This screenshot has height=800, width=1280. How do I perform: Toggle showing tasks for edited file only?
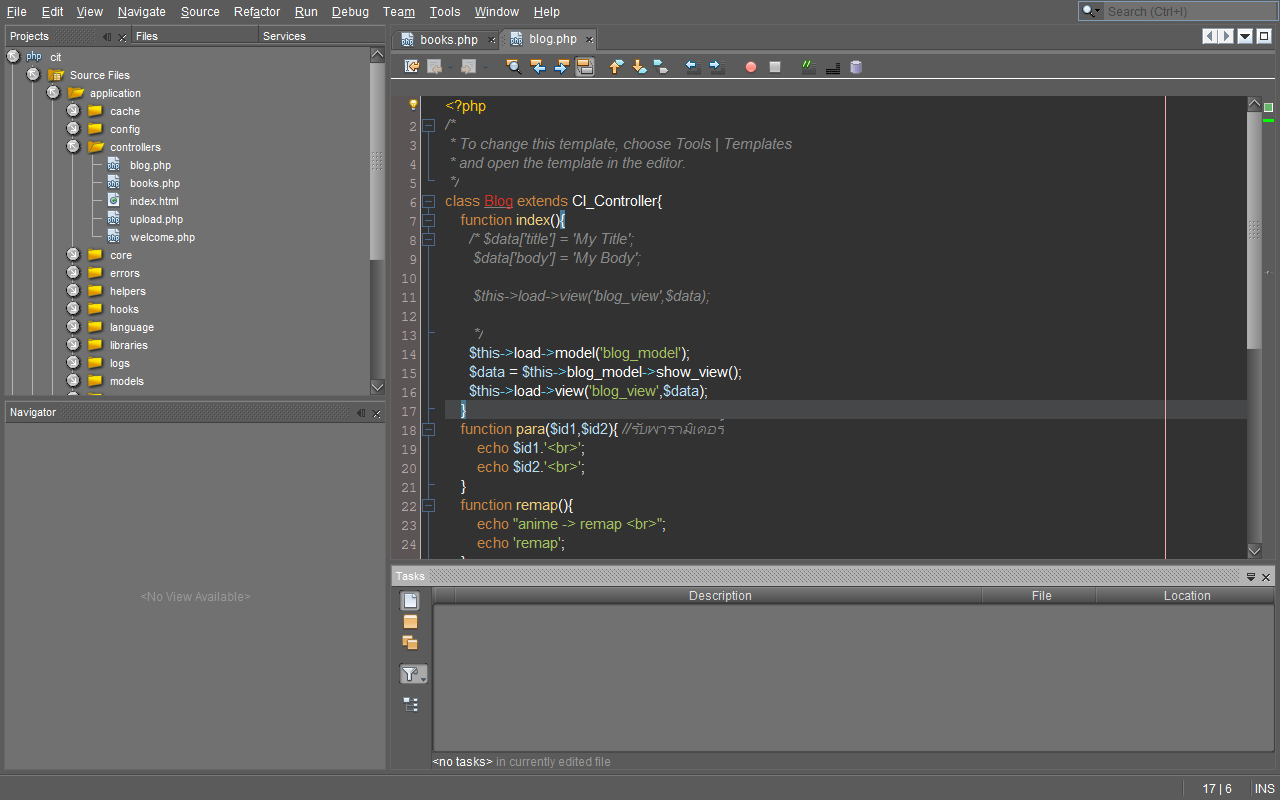coord(411,600)
